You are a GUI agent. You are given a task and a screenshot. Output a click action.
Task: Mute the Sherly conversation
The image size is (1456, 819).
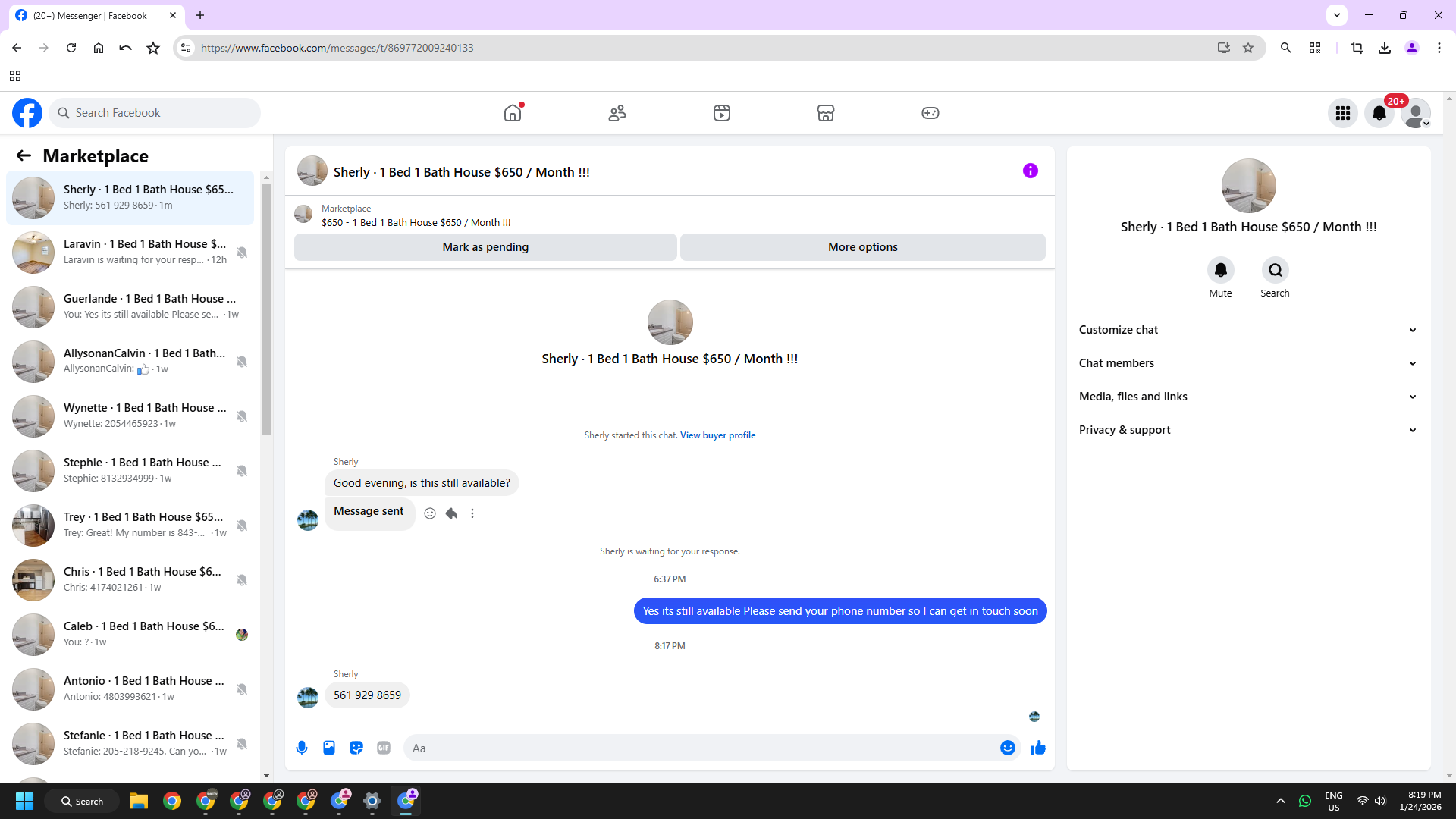click(1220, 271)
